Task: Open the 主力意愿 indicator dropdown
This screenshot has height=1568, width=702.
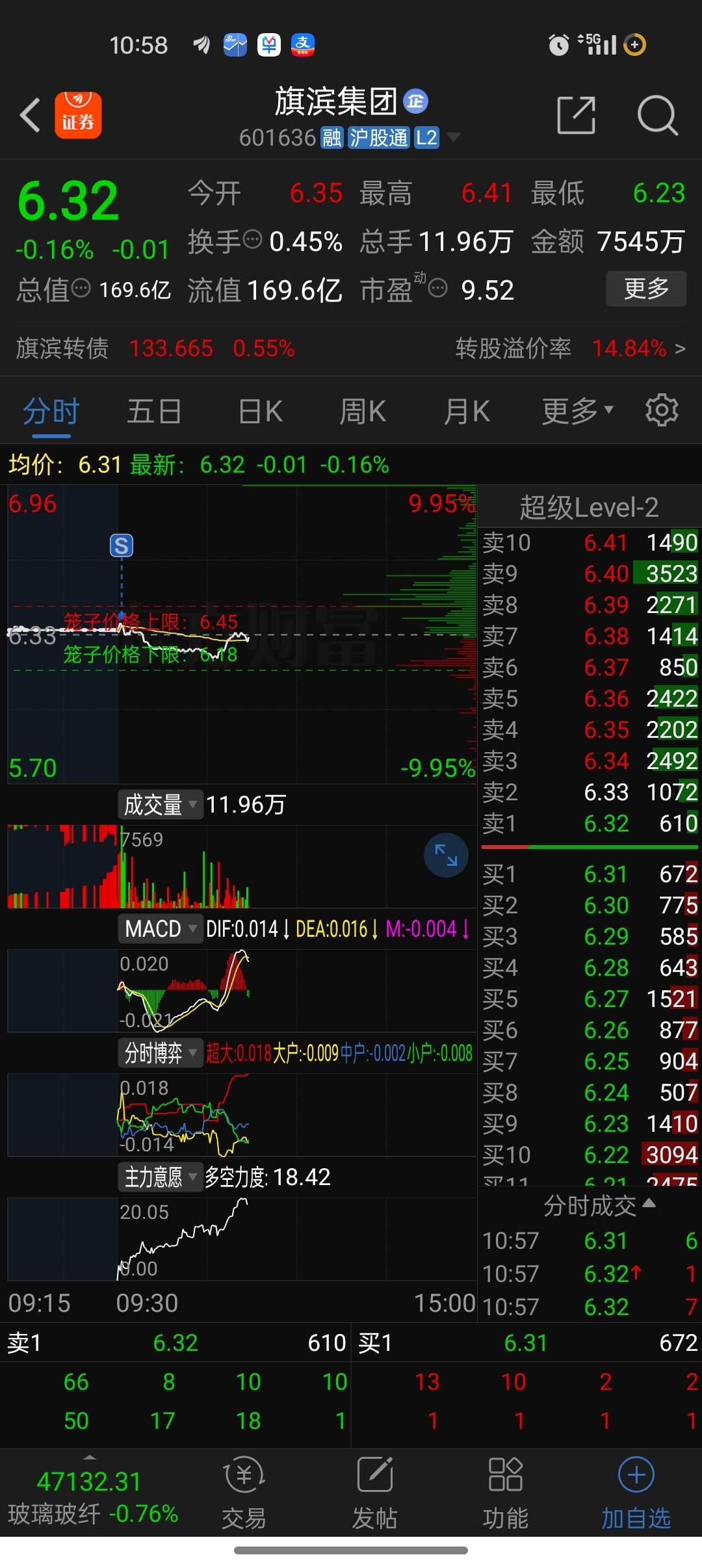Action: click(x=160, y=1177)
